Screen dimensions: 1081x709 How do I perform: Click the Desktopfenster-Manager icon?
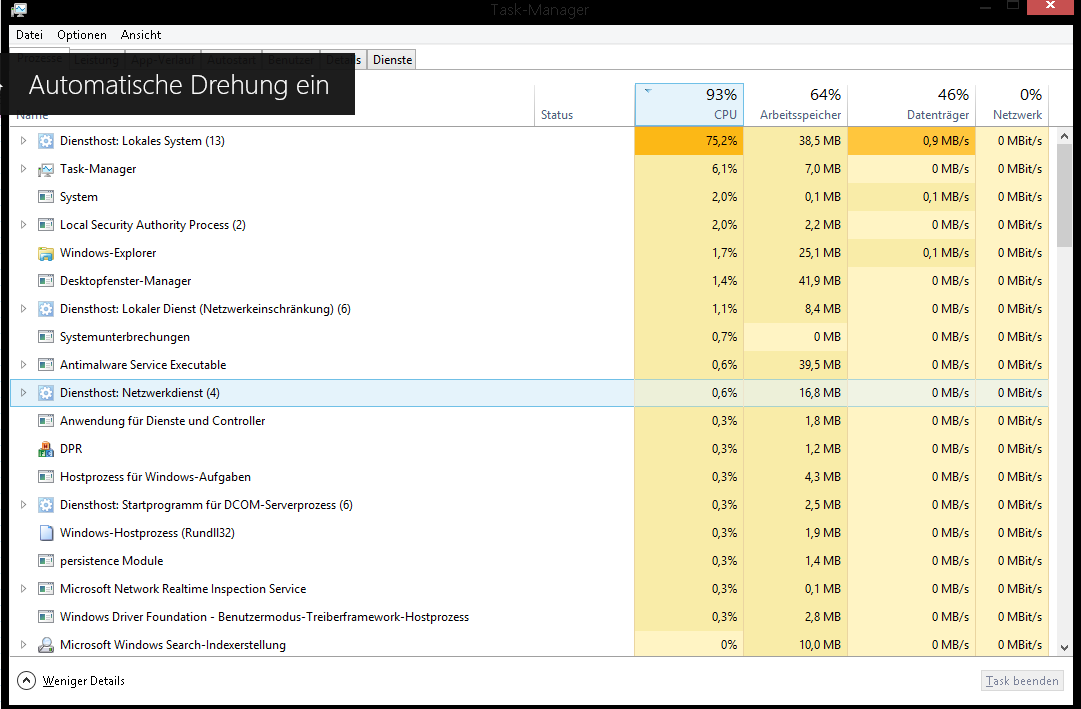click(46, 281)
